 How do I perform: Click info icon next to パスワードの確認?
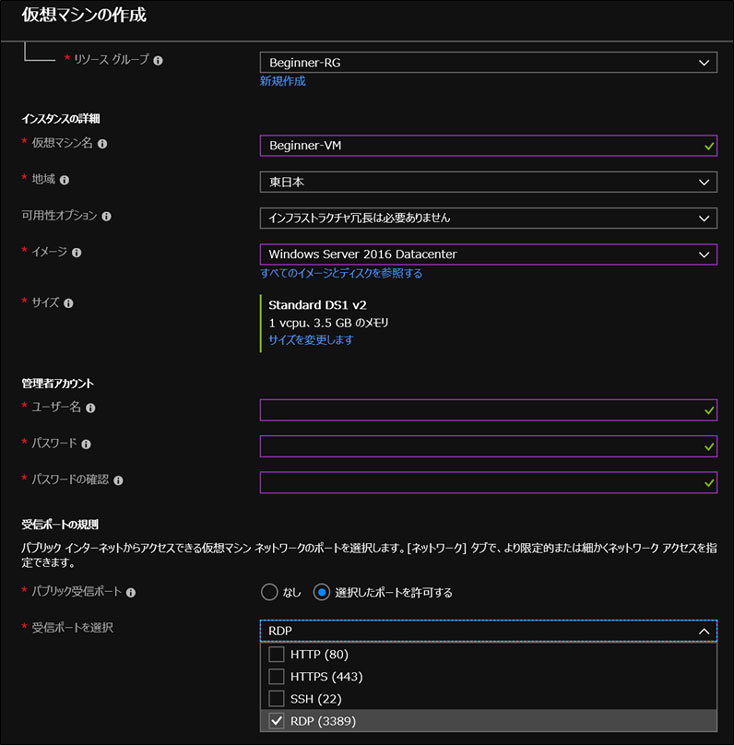(118, 480)
